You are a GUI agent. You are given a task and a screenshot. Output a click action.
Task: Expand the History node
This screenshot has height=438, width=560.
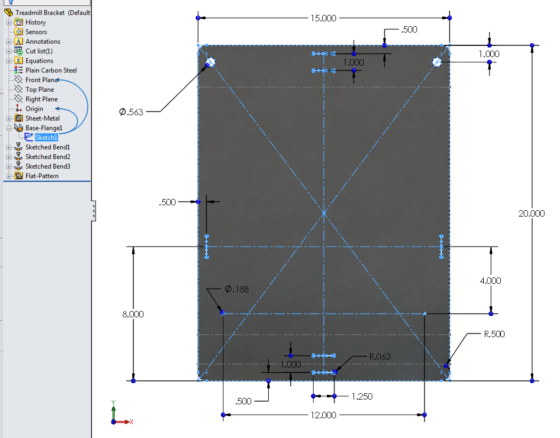(9, 23)
